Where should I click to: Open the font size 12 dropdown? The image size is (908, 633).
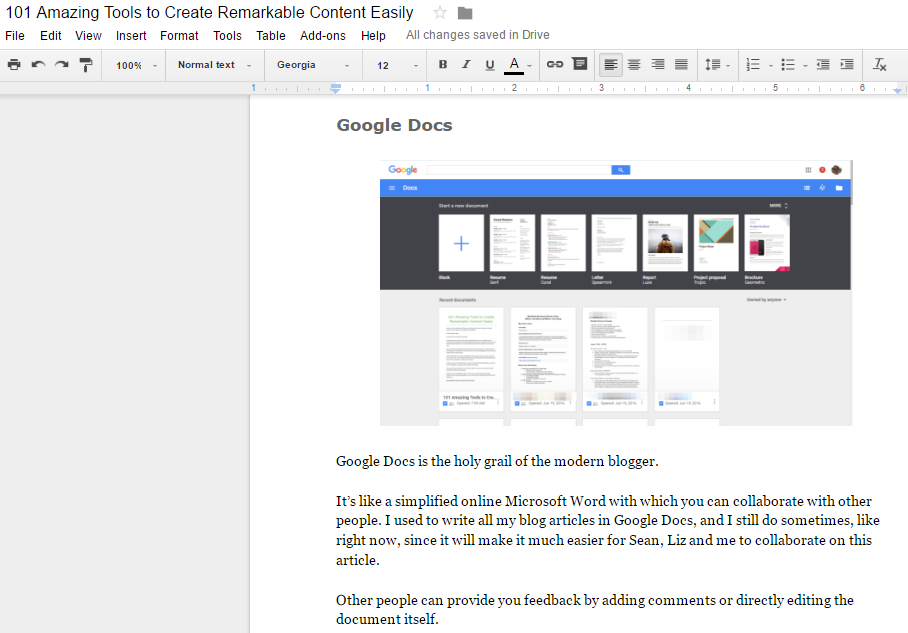(x=397, y=65)
